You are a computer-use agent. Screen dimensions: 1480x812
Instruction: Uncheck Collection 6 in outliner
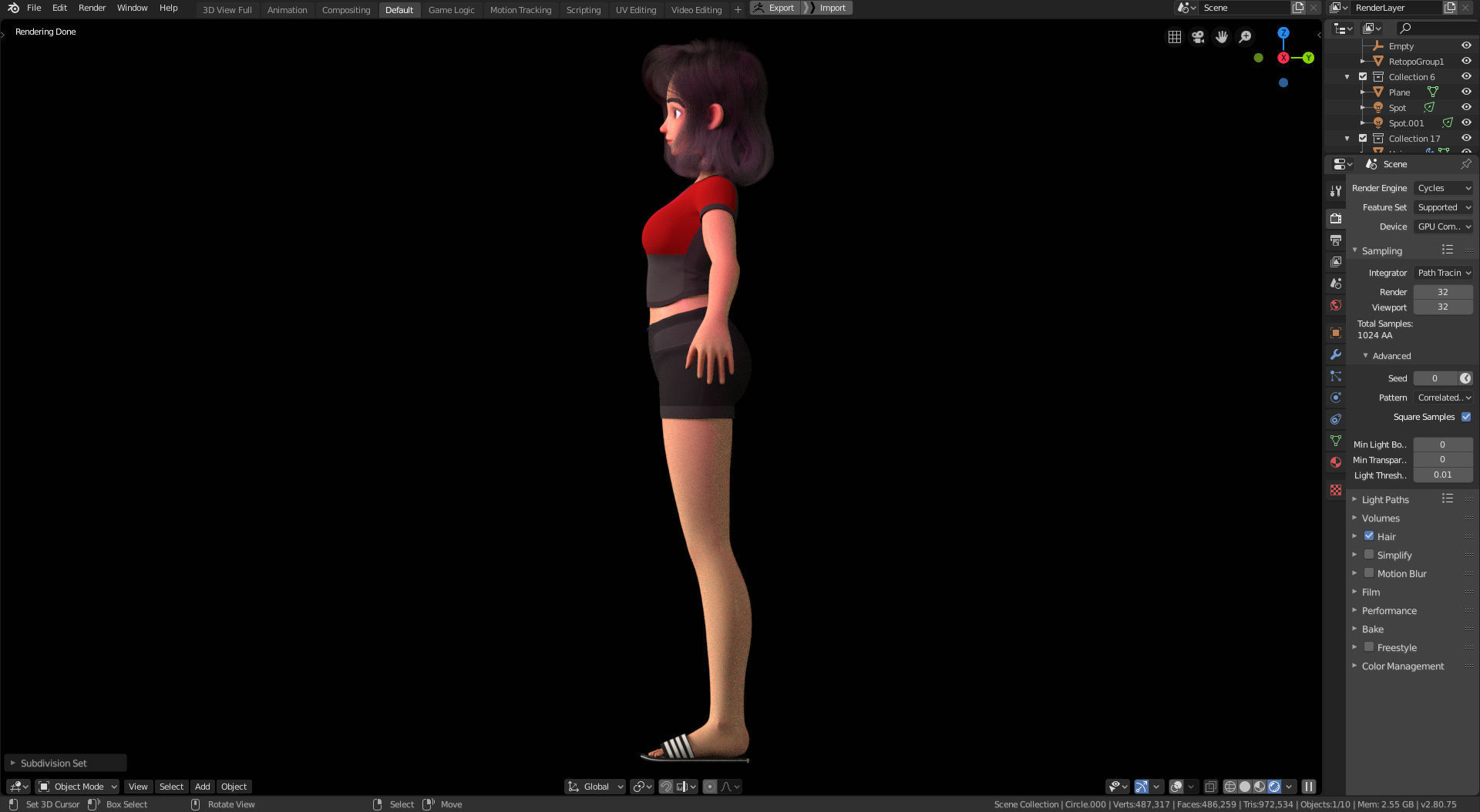click(x=1363, y=76)
